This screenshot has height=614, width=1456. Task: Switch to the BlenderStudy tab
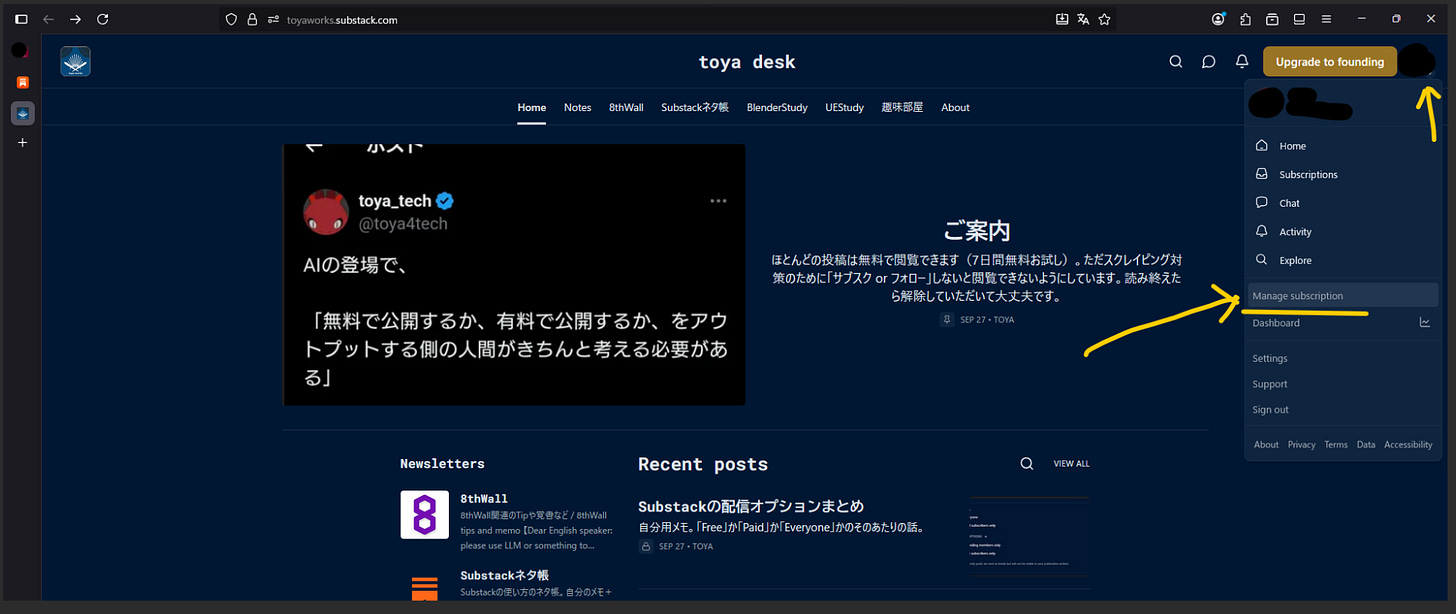pyautogui.click(x=777, y=107)
